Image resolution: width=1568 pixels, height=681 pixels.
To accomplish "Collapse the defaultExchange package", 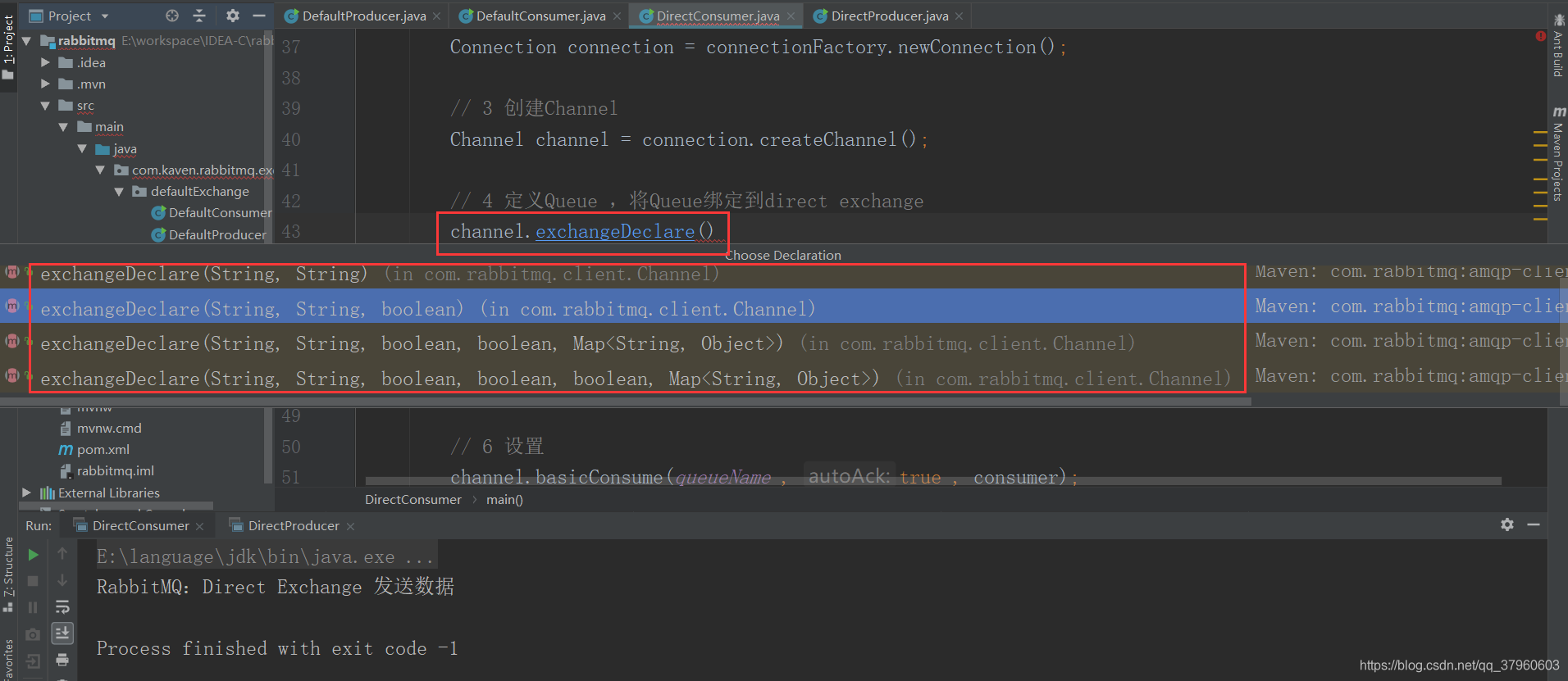I will pos(119,192).
